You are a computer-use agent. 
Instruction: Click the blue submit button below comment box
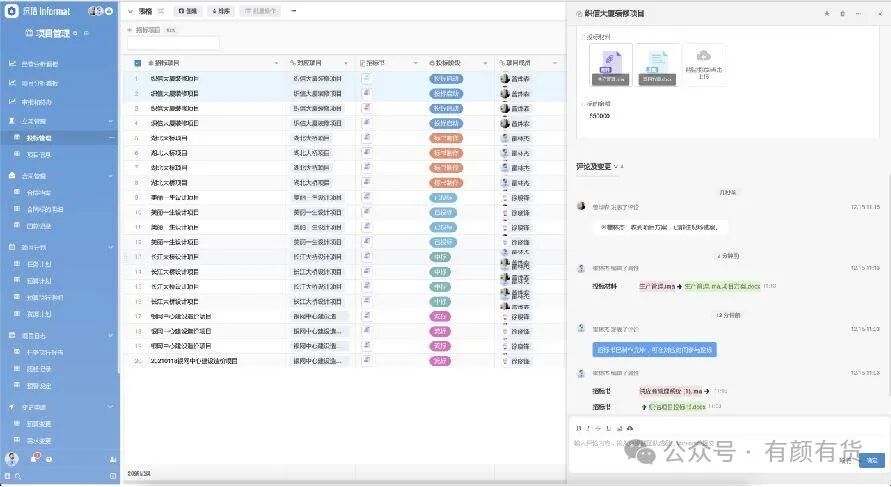click(872, 460)
